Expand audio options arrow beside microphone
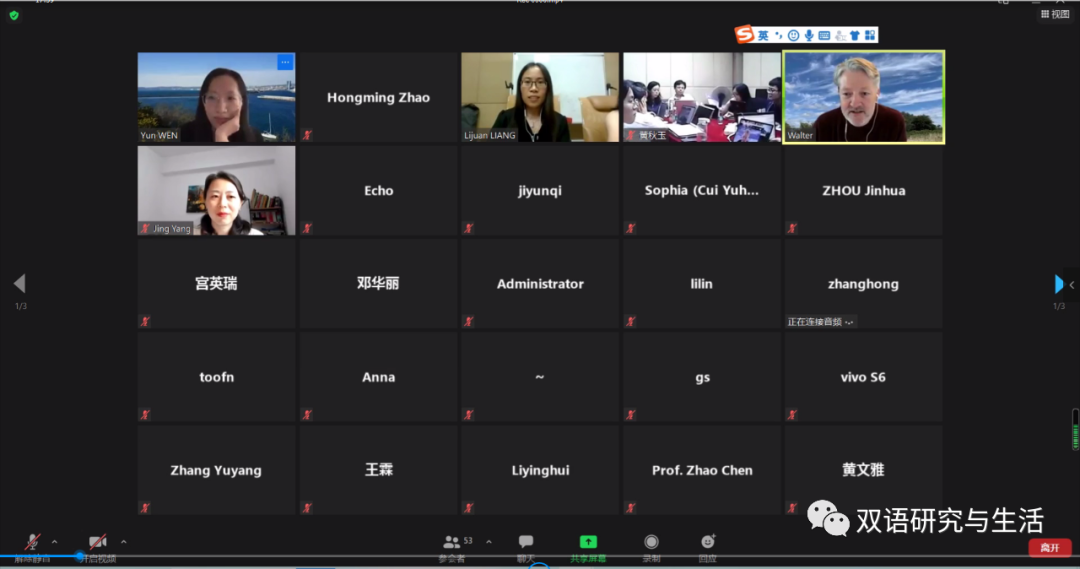The height and width of the screenshot is (569, 1080). point(55,542)
